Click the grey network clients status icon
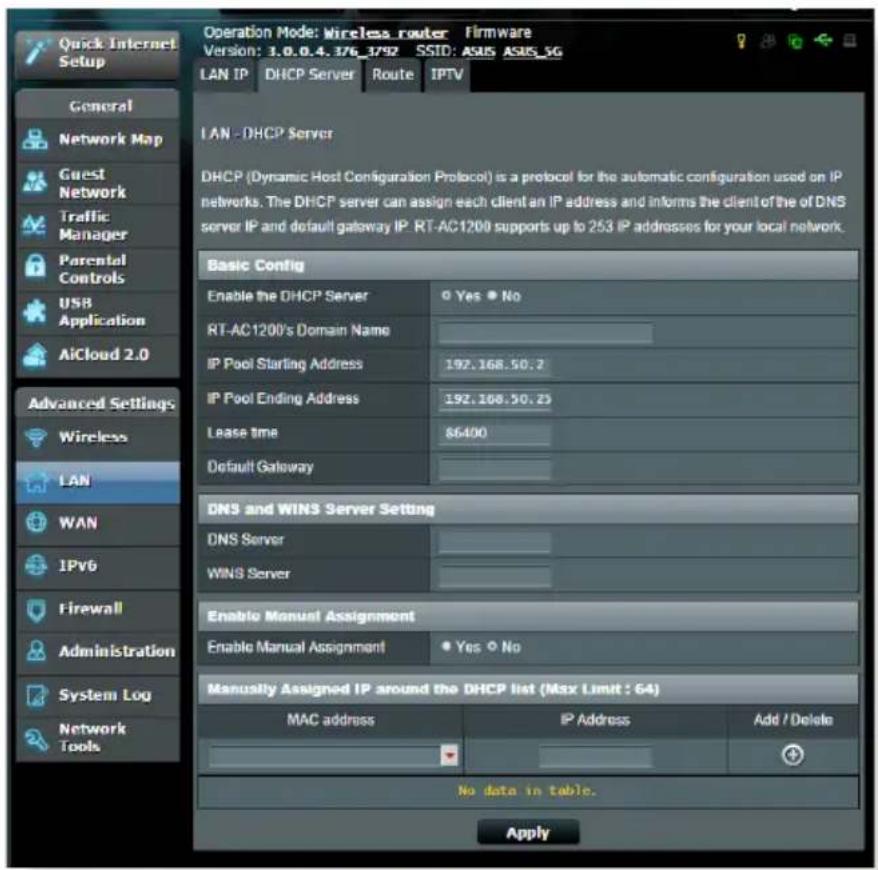 [768, 40]
